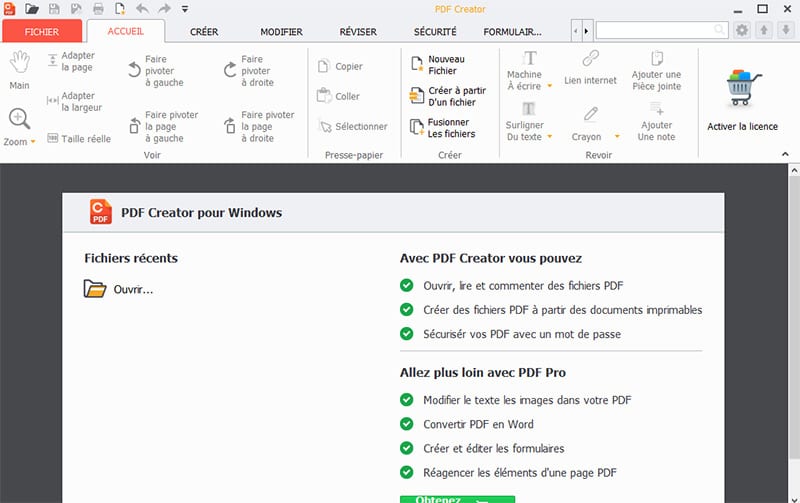800x503 pixels.
Task: Open the folder icon in title bar
Action: (32, 9)
